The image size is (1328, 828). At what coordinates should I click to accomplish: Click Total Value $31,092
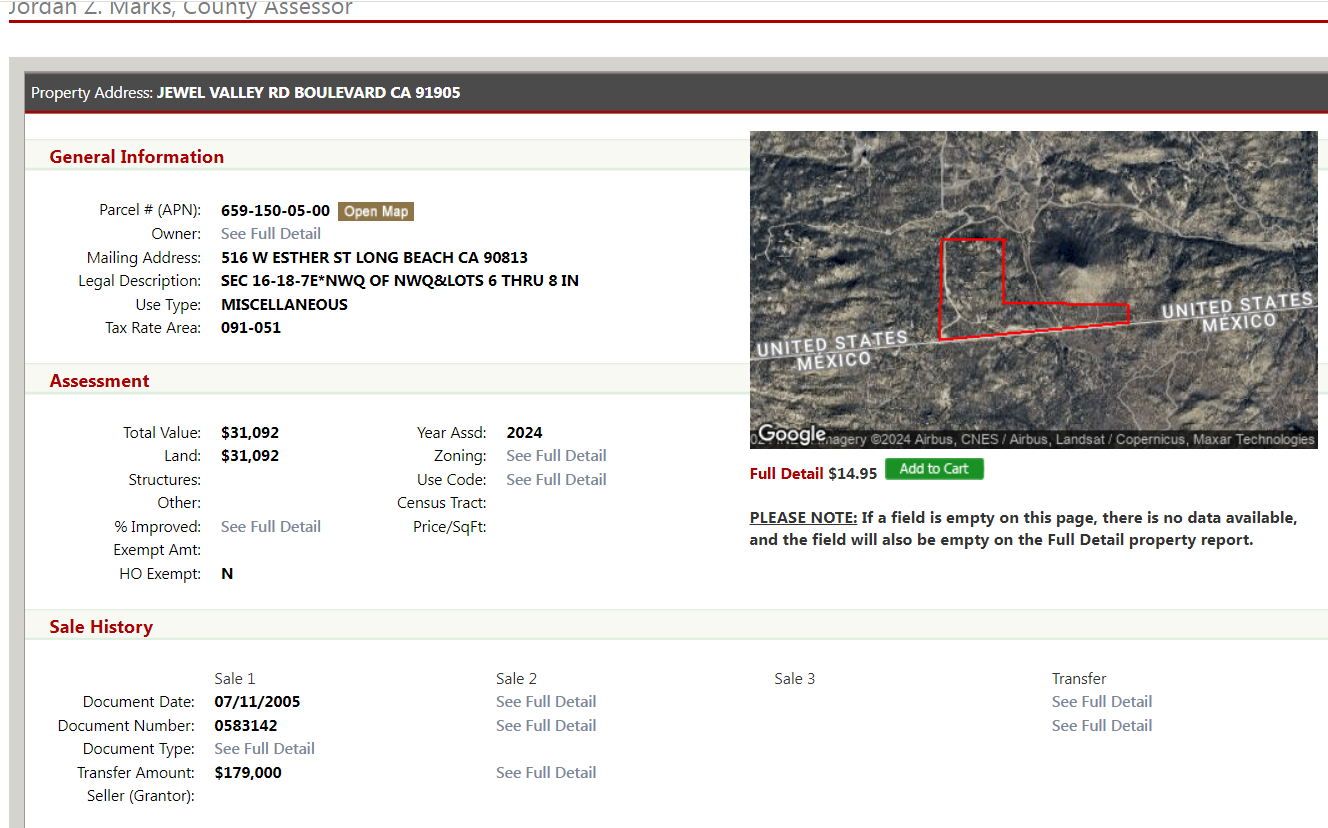point(250,433)
